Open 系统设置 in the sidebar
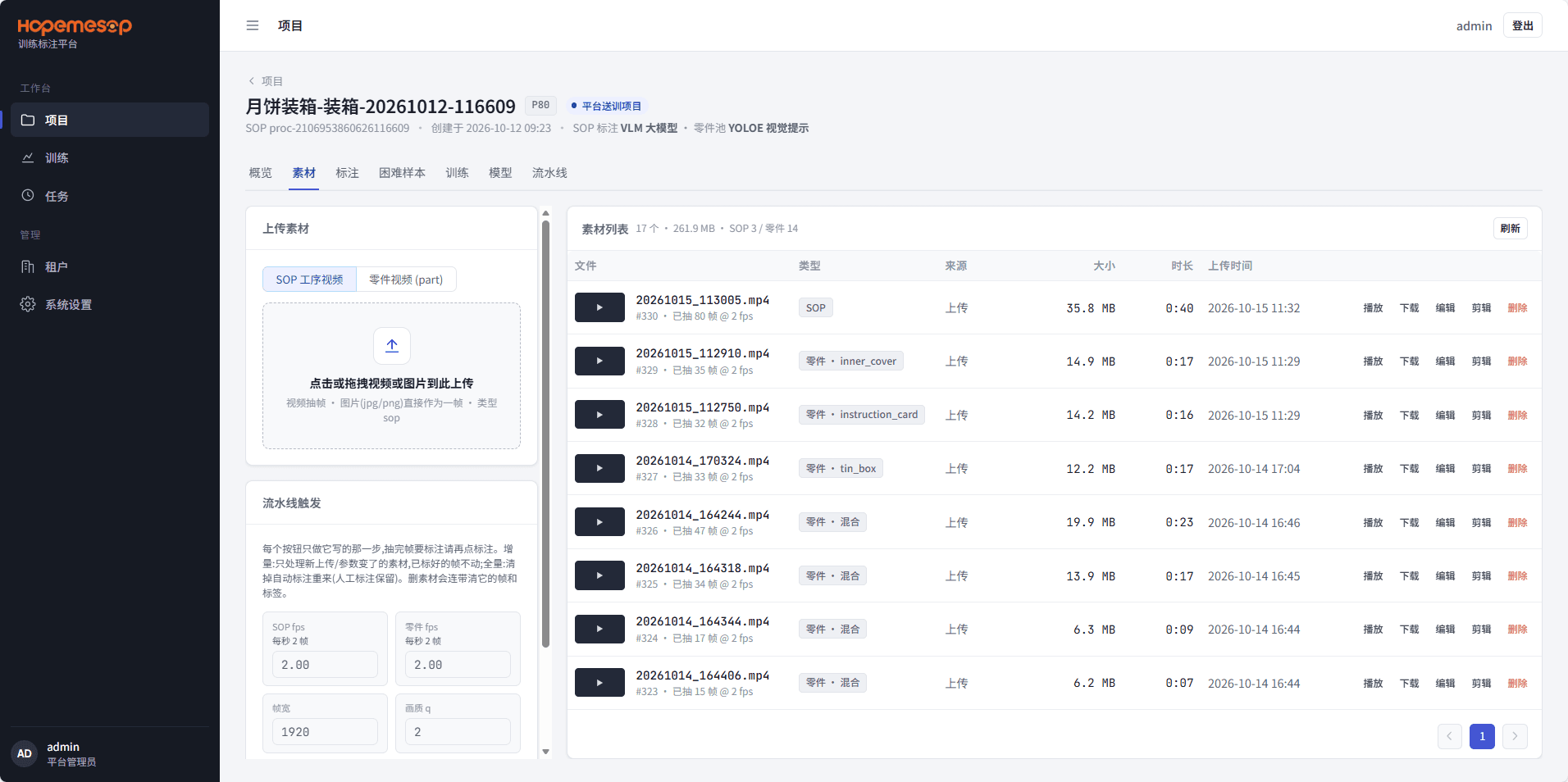The height and width of the screenshot is (782, 1568). coord(110,304)
